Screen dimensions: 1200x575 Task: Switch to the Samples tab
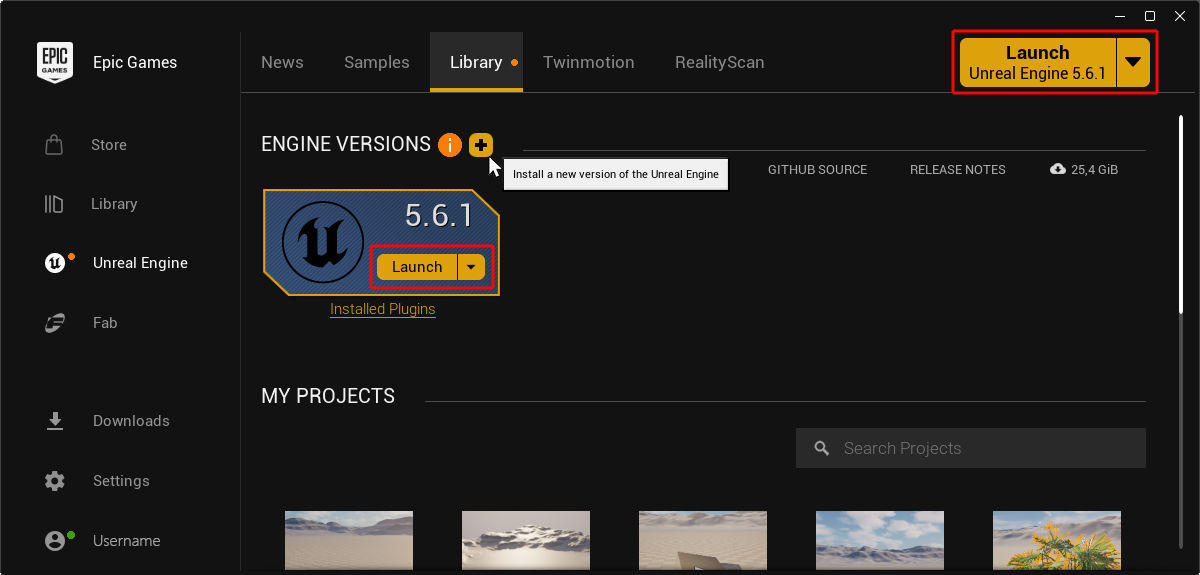point(376,62)
